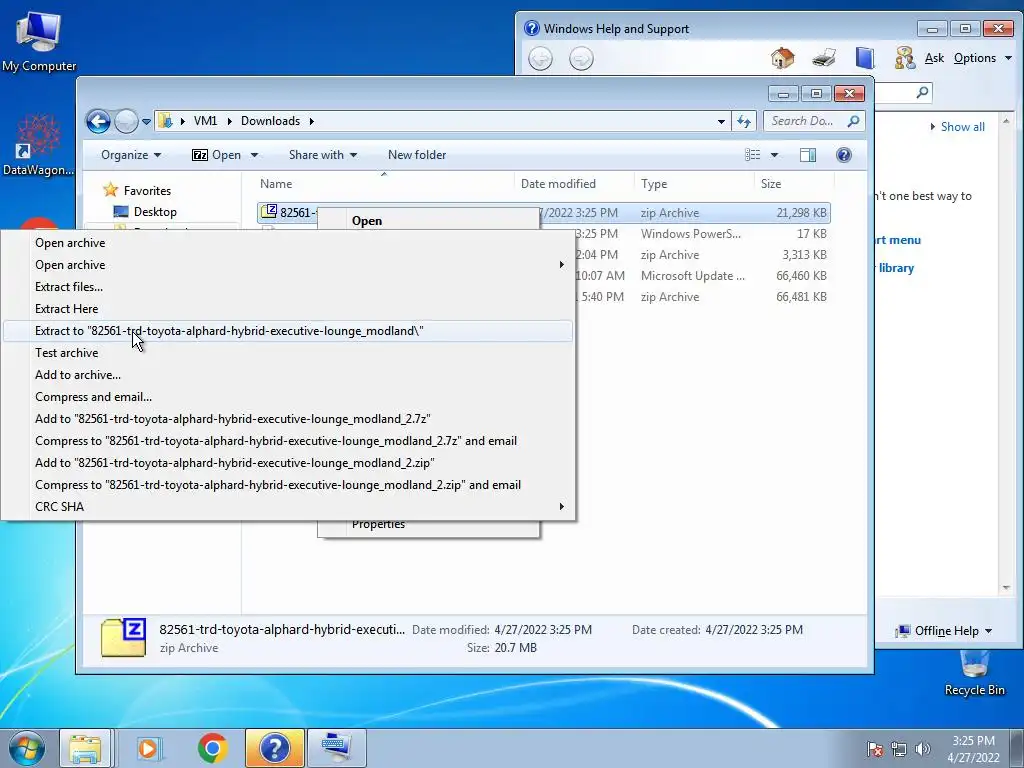
Task: Choose Add to modland_2.zip archive
Action: point(288,463)
